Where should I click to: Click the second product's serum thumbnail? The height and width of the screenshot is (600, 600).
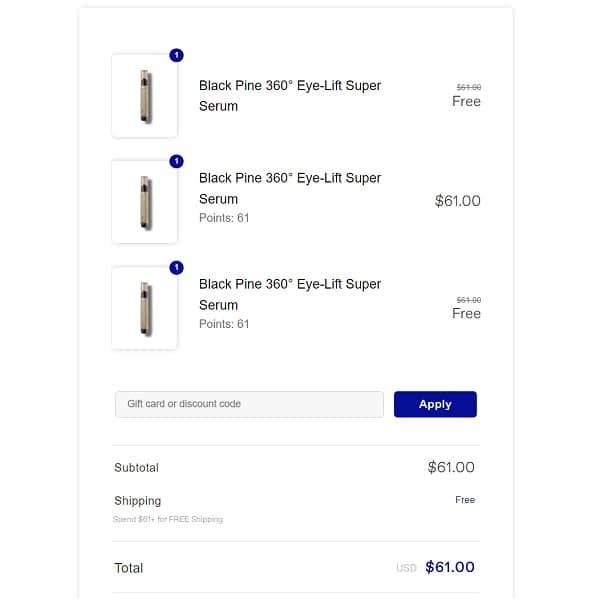[x=145, y=202]
